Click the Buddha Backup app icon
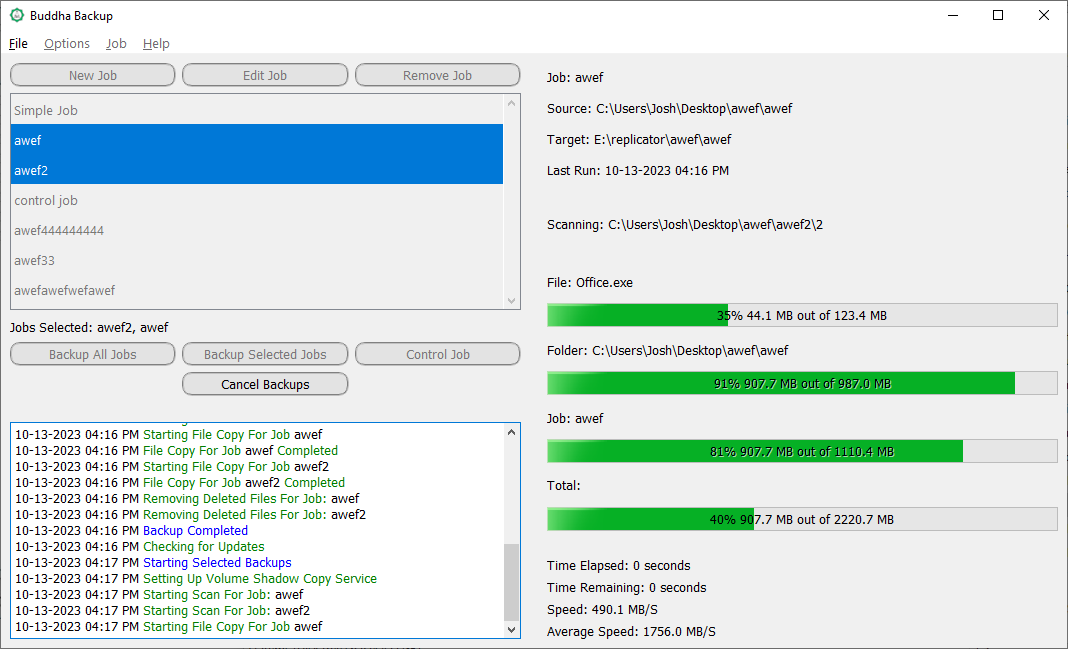 click(x=16, y=15)
